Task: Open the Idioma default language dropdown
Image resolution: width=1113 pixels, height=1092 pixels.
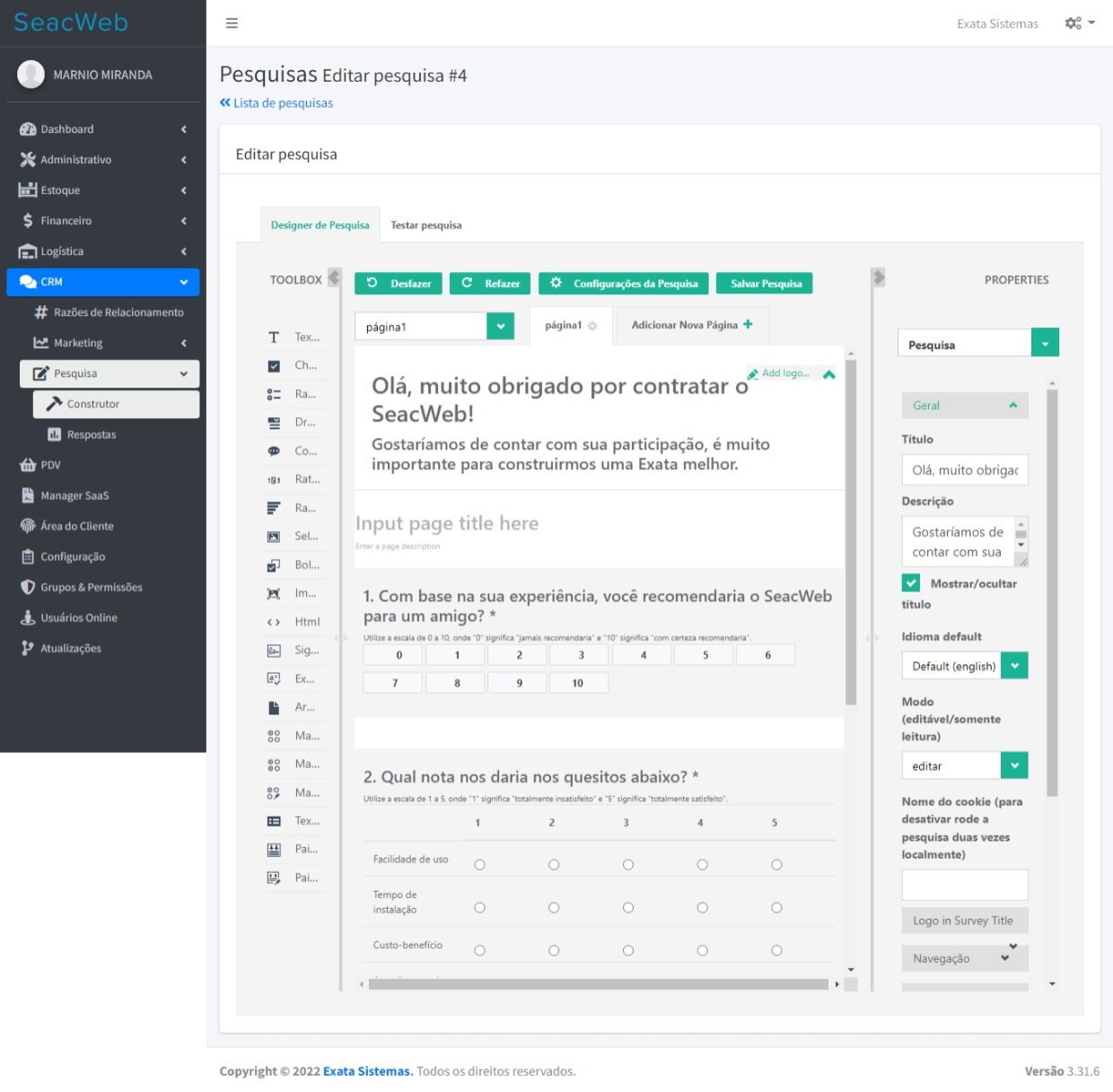Action: tap(965, 666)
